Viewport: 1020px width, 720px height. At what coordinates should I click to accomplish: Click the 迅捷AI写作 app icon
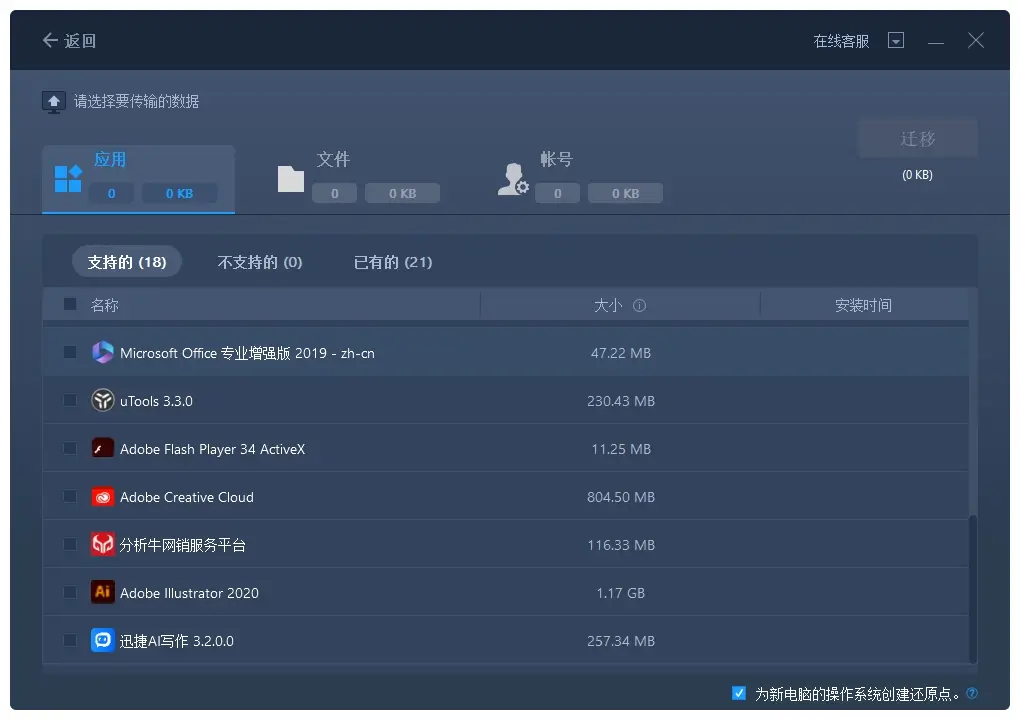103,640
